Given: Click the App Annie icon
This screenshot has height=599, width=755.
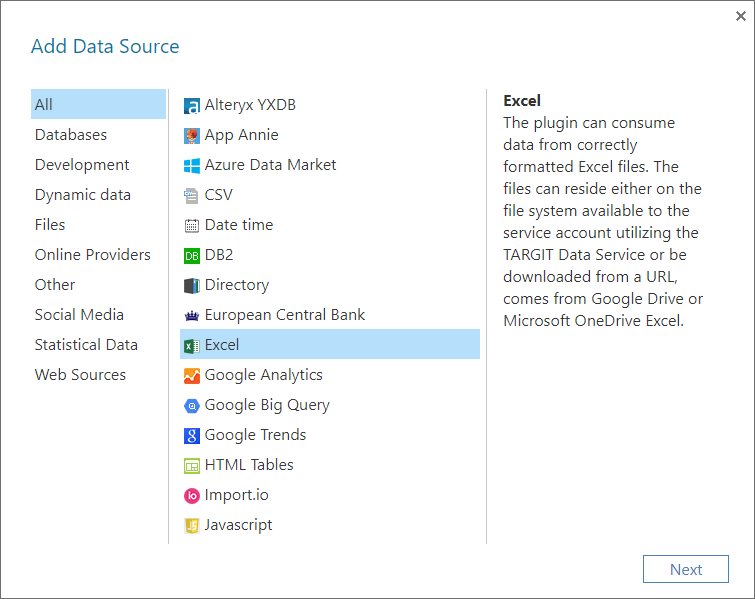Looking at the screenshot, I should (192, 136).
